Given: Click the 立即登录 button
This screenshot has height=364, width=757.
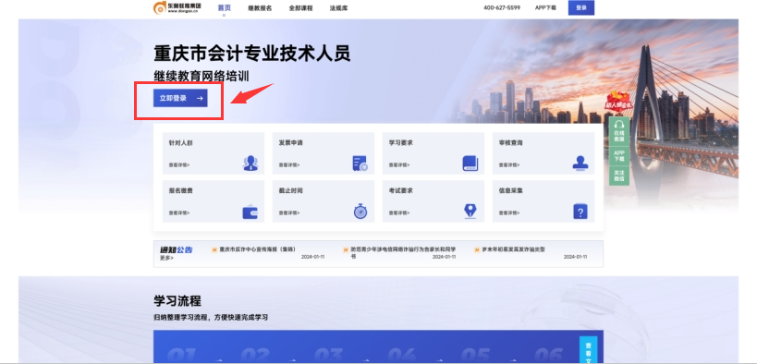Looking at the screenshot, I should click(180, 98).
